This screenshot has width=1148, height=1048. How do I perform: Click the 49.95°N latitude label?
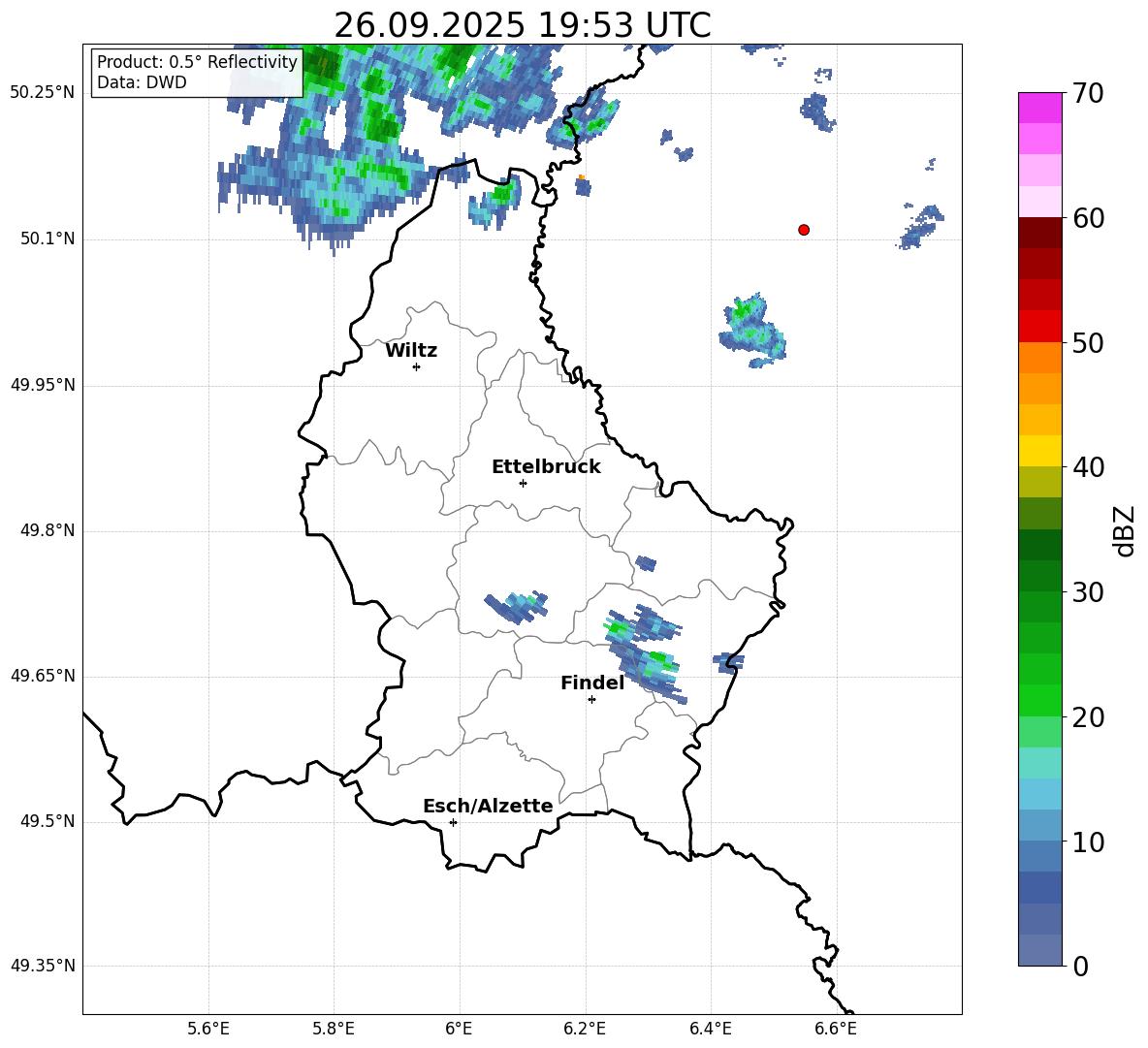pos(43,385)
